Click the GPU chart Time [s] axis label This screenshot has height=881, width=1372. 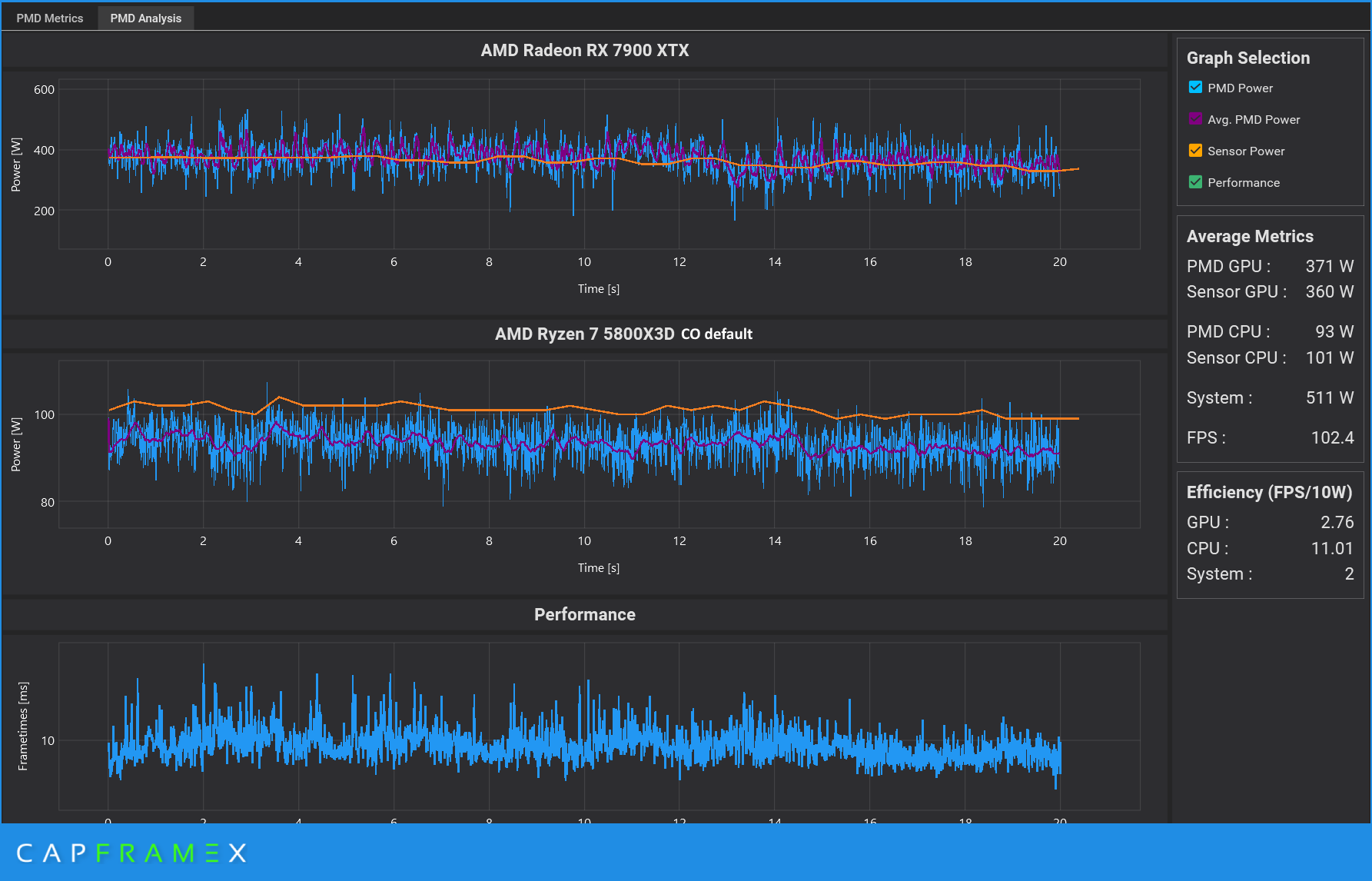[599, 288]
